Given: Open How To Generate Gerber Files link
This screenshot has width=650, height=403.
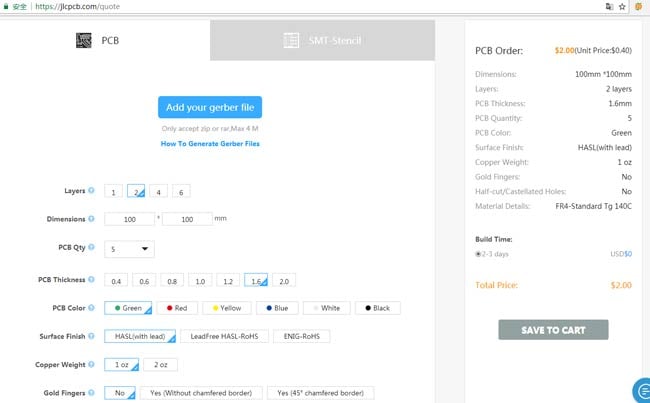Looking at the screenshot, I should click(210, 144).
